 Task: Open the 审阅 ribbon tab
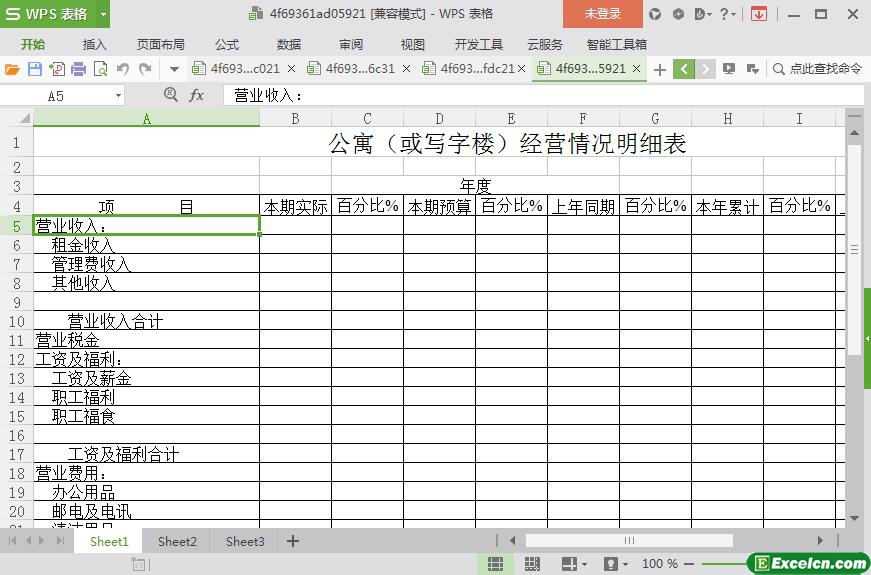(351, 44)
